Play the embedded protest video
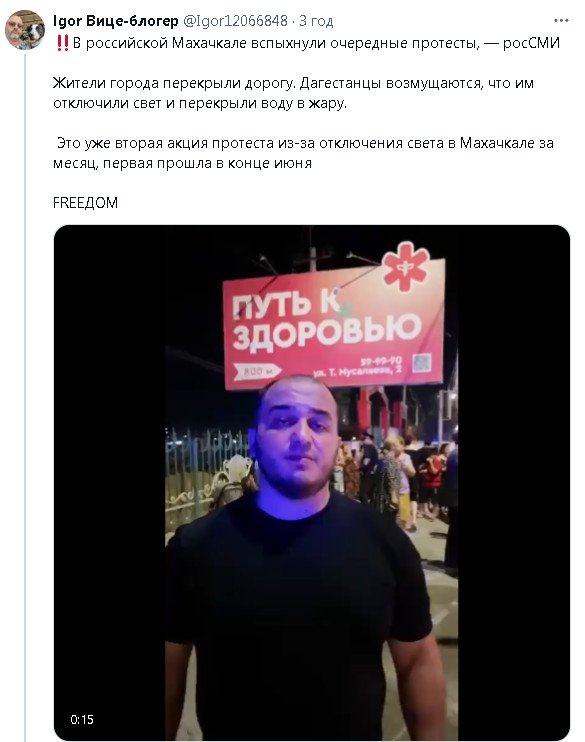 coord(311,482)
